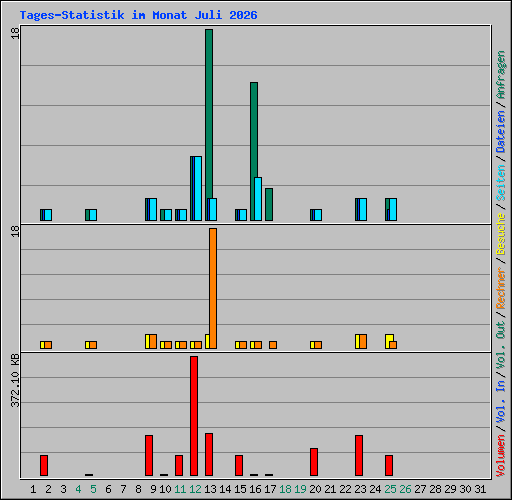Click day label 31 on the x-axis
Image resolution: width=512 pixels, height=500 pixels.
coord(480,489)
